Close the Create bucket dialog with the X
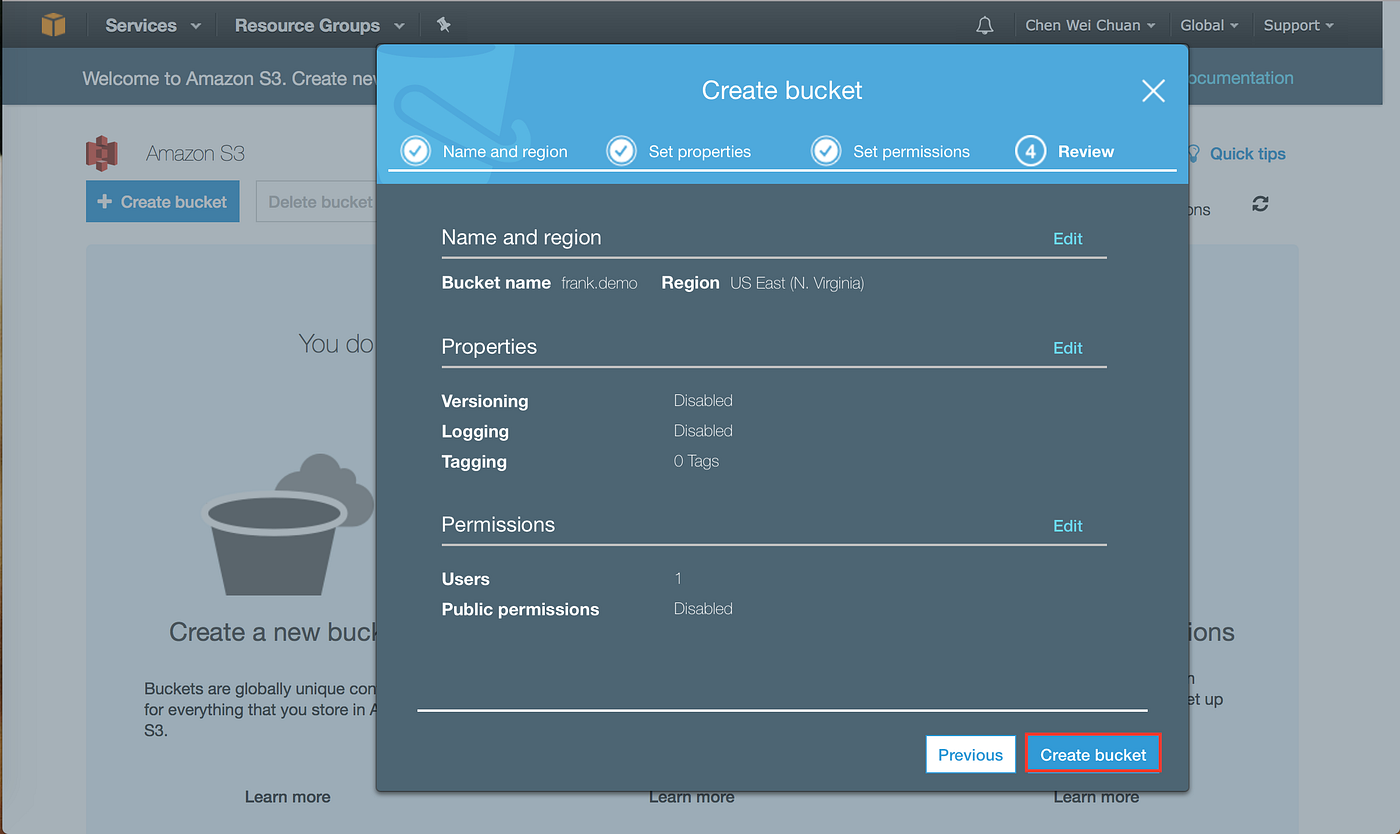This screenshot has height=834, width=1400. click(1153, 91)
